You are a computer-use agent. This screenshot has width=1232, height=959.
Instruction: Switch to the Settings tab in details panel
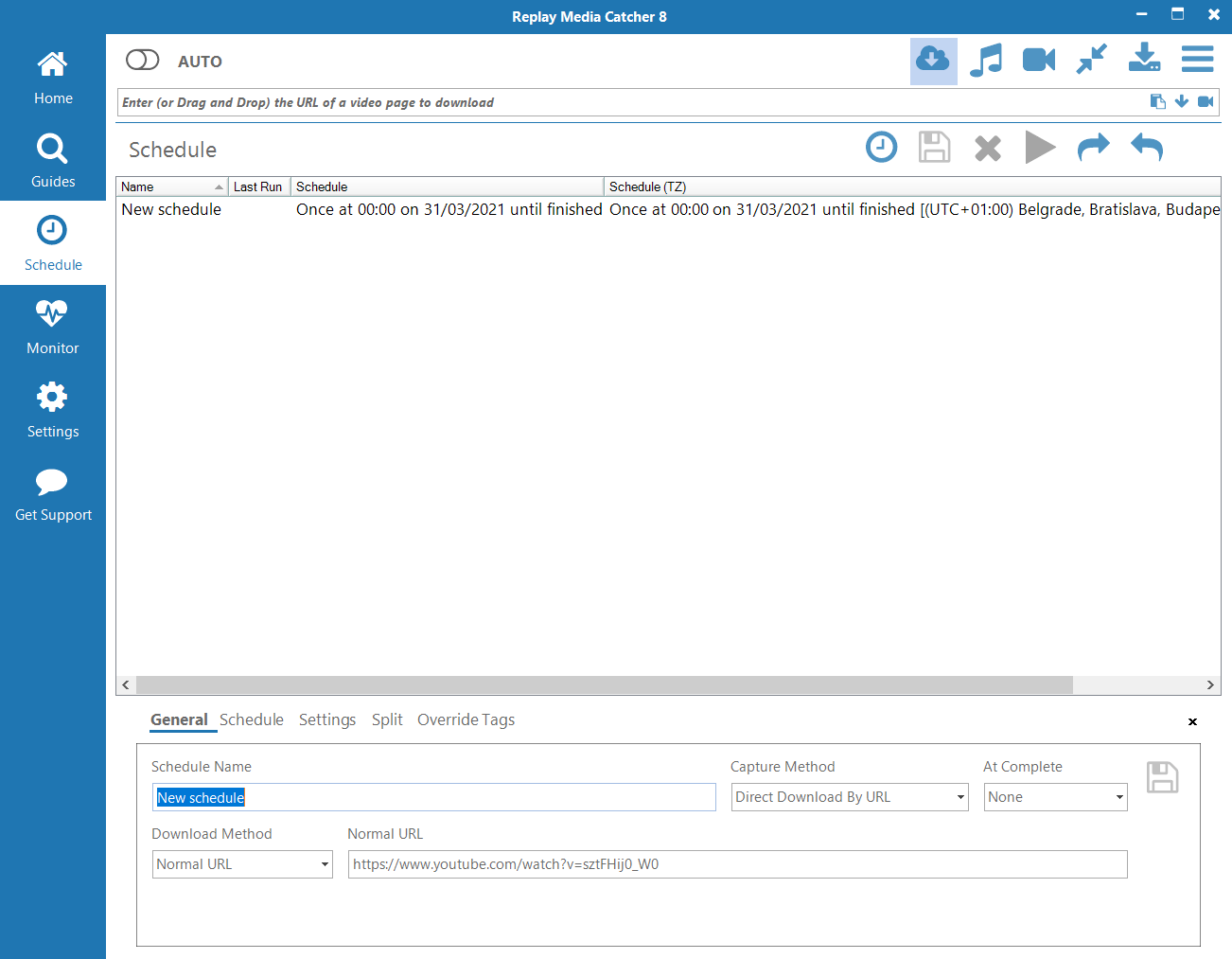327,719
